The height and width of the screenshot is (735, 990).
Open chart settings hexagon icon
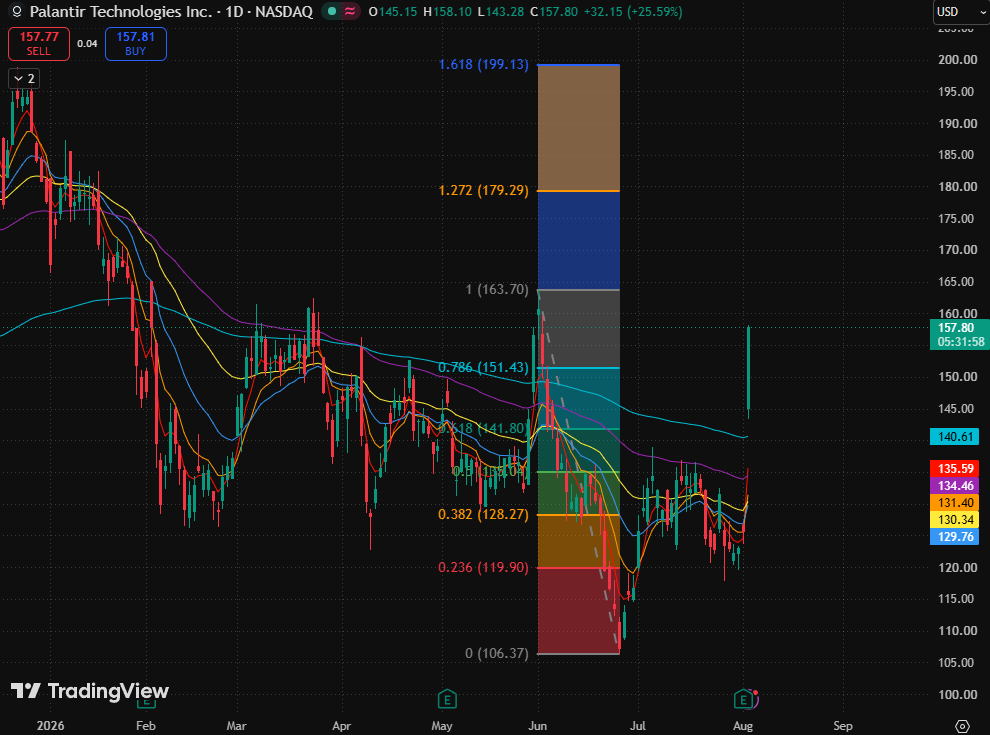coord(962,726)
